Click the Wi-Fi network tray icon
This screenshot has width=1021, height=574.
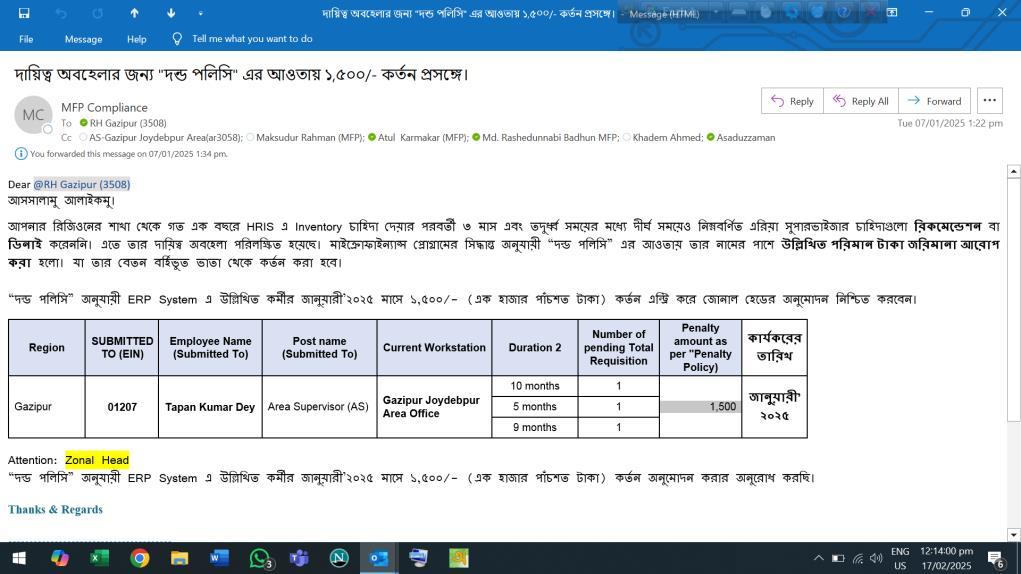click(858, 558)
